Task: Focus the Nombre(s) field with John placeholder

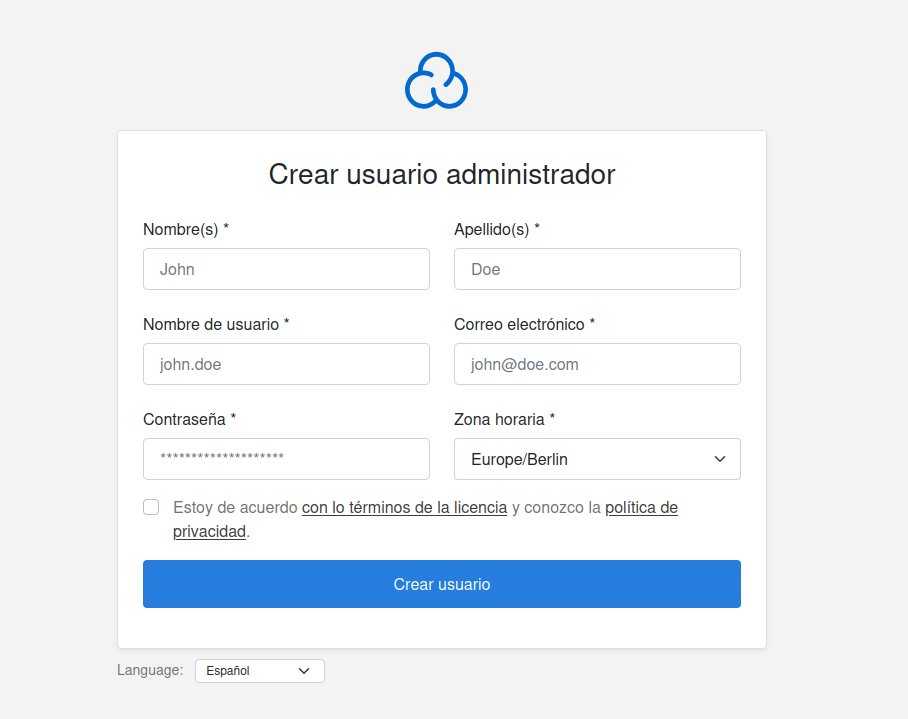Action: pos(286,269)
